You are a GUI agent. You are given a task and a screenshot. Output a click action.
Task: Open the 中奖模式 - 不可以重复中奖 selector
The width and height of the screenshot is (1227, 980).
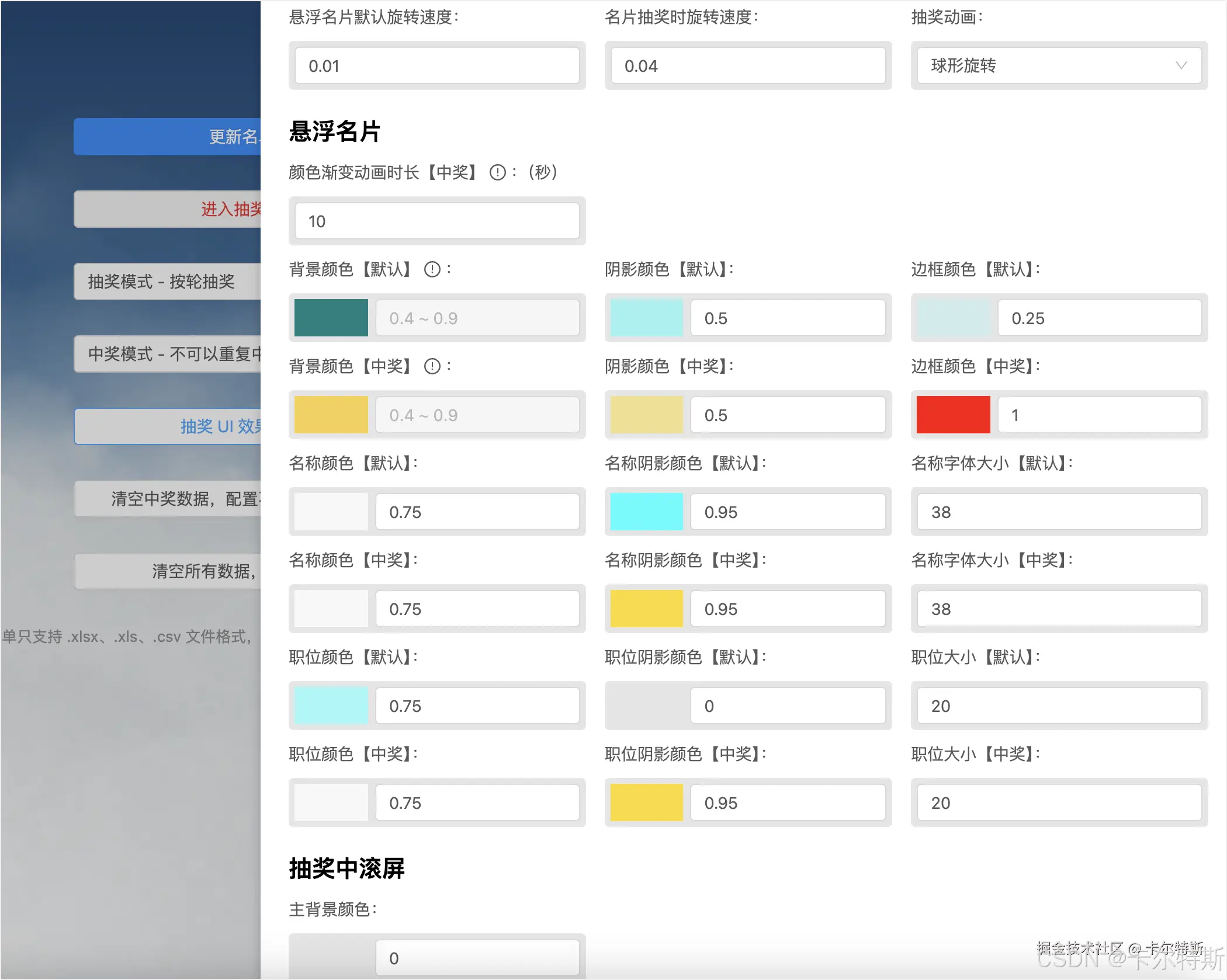pos(168,354)
